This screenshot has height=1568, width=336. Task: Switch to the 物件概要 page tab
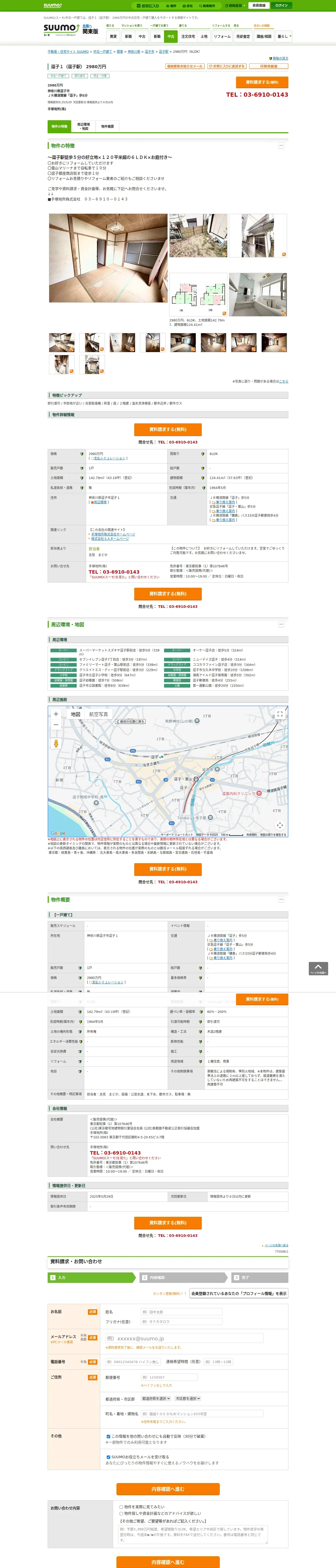(x=107, y=126)
